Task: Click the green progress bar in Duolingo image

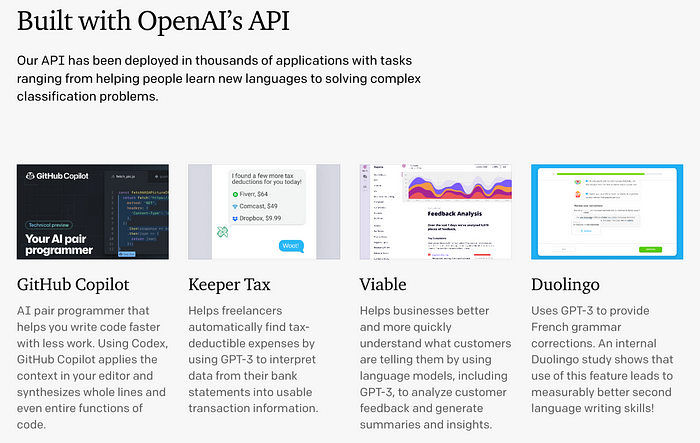Action: (601, 174)
